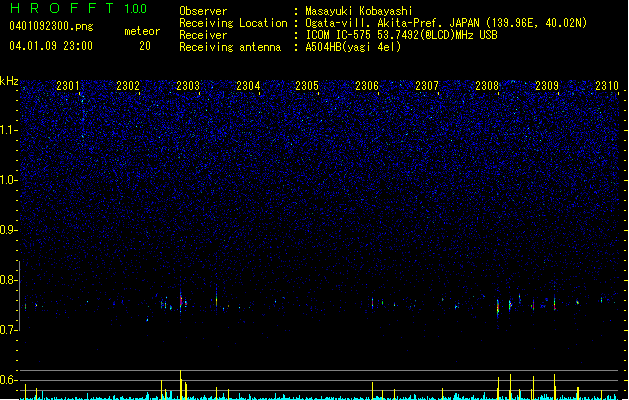
Task: Click the 'Receiving Location' label
Action: [x=233, y=23]
